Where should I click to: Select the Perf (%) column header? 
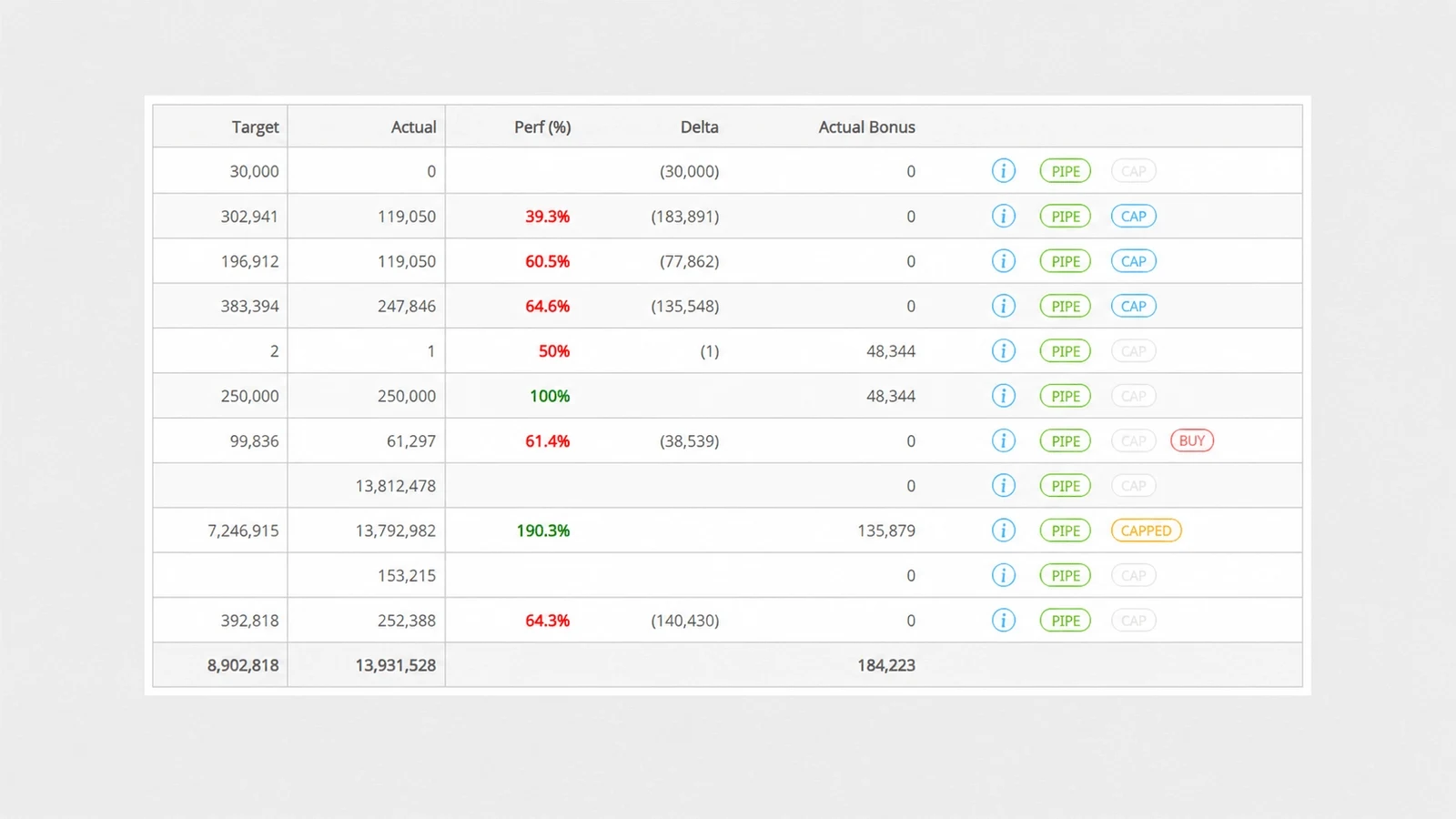pyautogui.click(x=542, y=127)
